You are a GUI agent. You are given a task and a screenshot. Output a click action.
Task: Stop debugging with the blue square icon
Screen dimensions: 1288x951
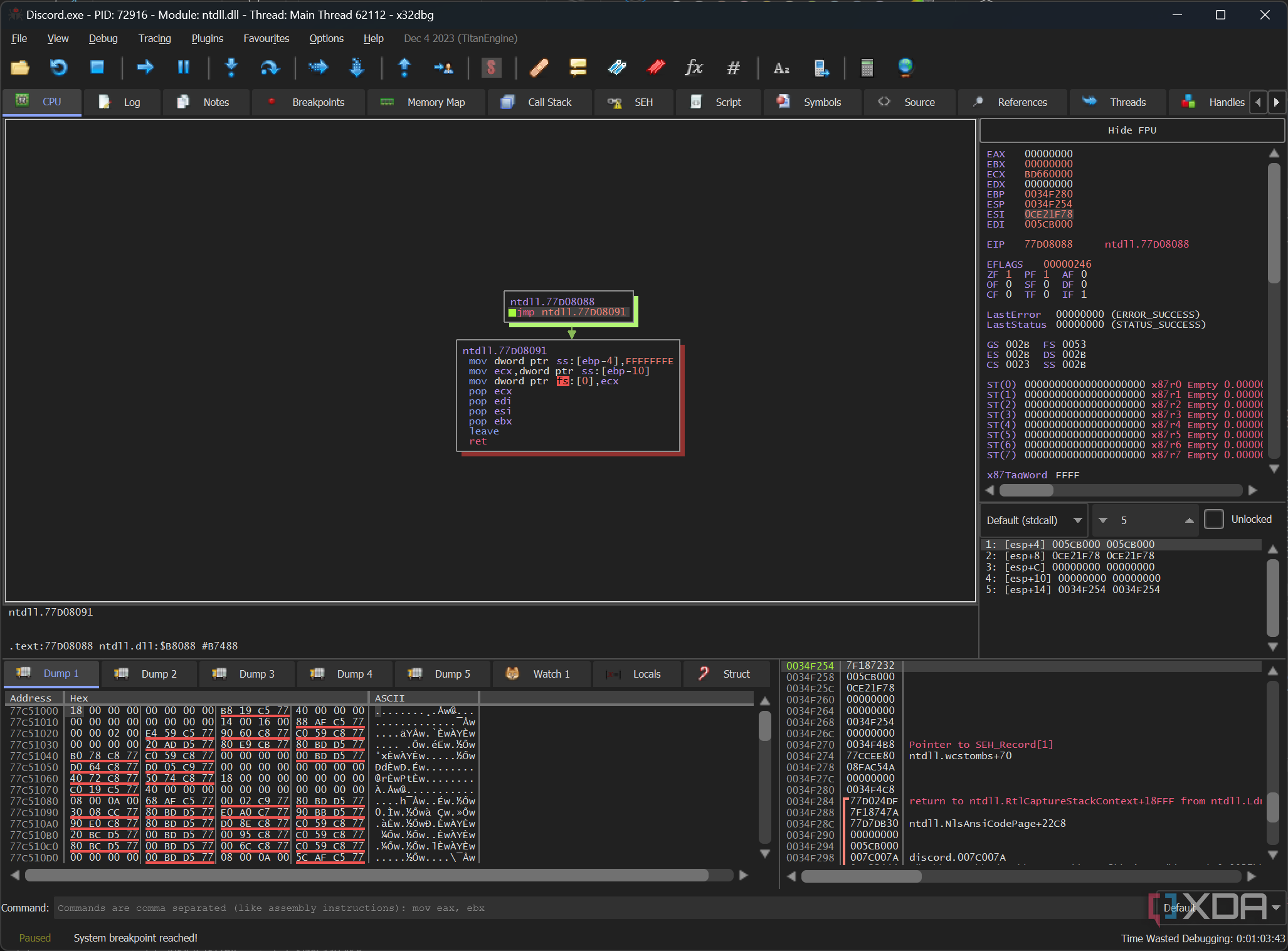[97, 68]
